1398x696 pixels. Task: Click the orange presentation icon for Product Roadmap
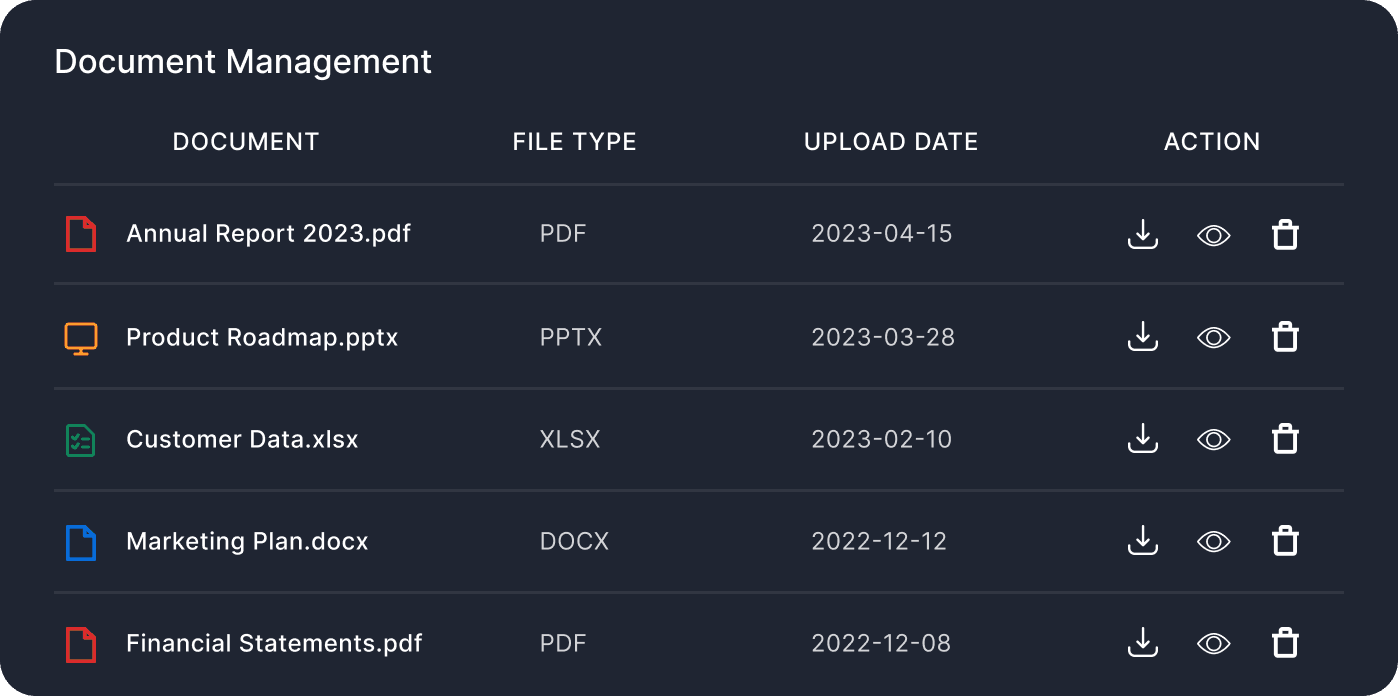pos(81,338)
